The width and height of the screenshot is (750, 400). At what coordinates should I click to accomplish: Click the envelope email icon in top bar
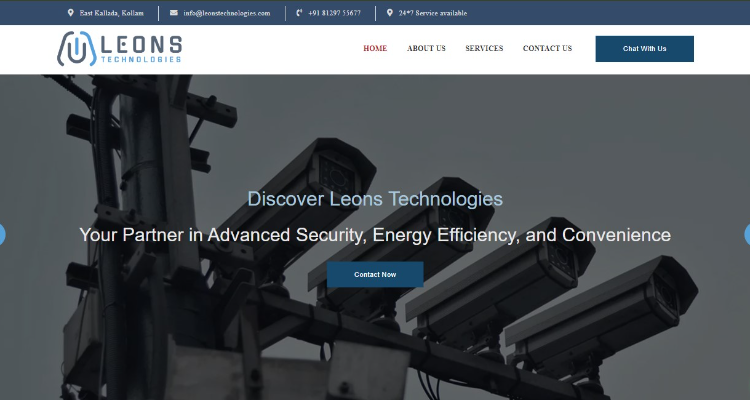pos(174,13)
